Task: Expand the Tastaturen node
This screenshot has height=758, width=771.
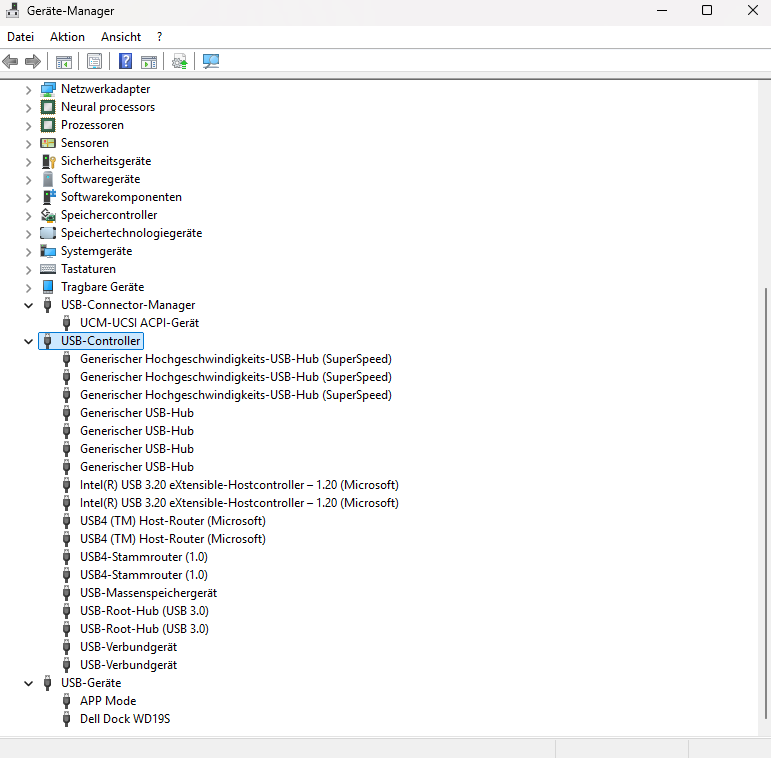Action: pos(29,270)
